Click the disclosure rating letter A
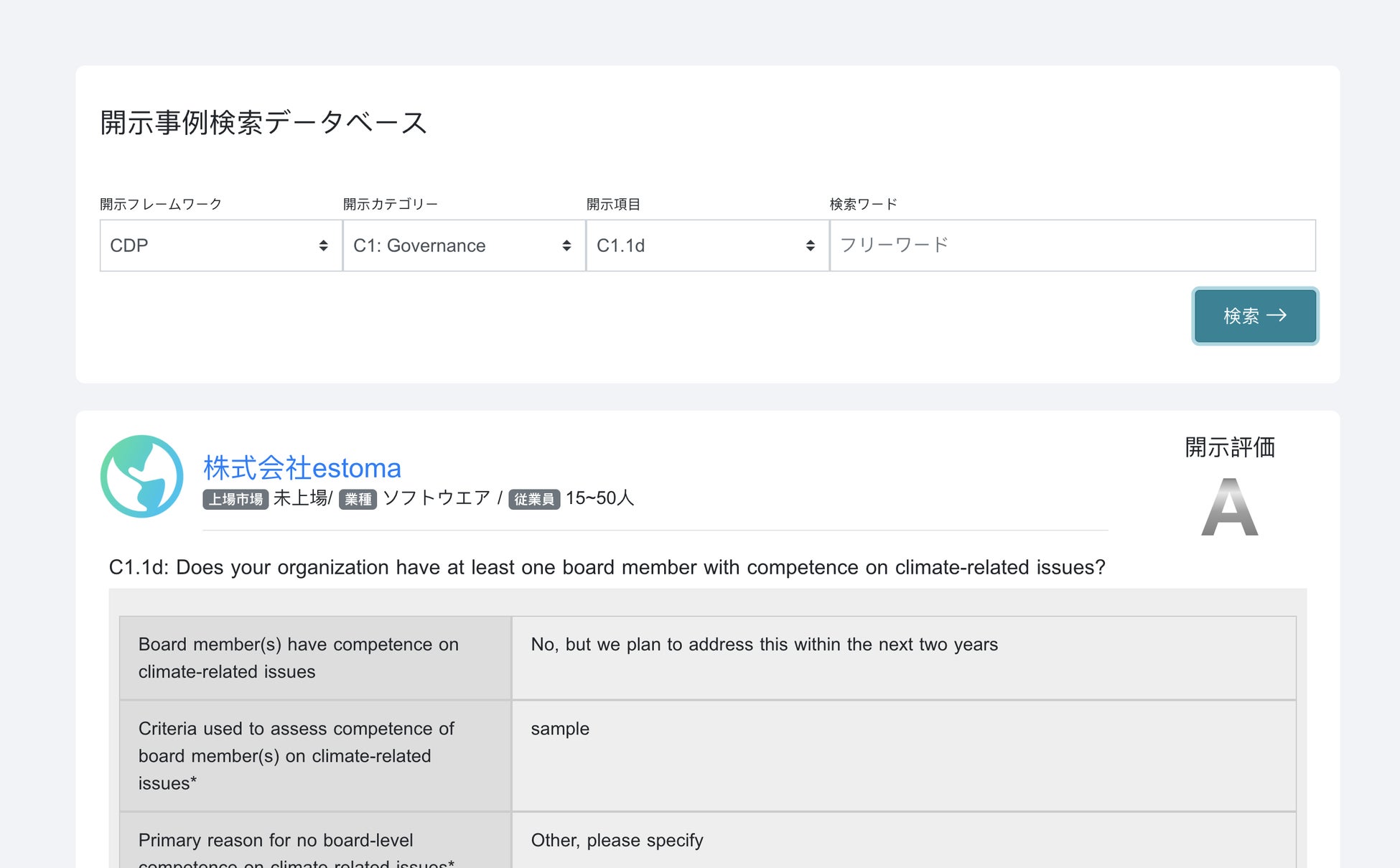1400x868 pixels. click(x=1229, y=508)
